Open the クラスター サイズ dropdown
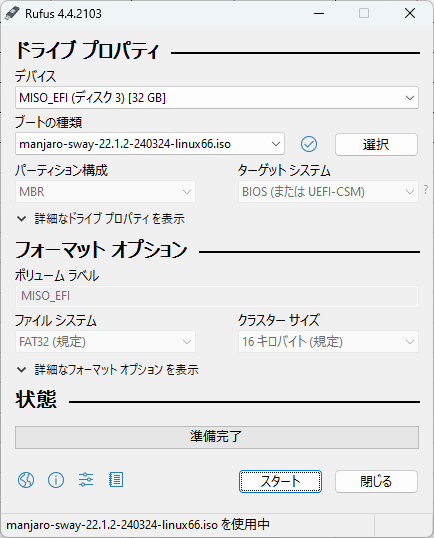This screenshot has height=538, width=434. pos(328,341)
